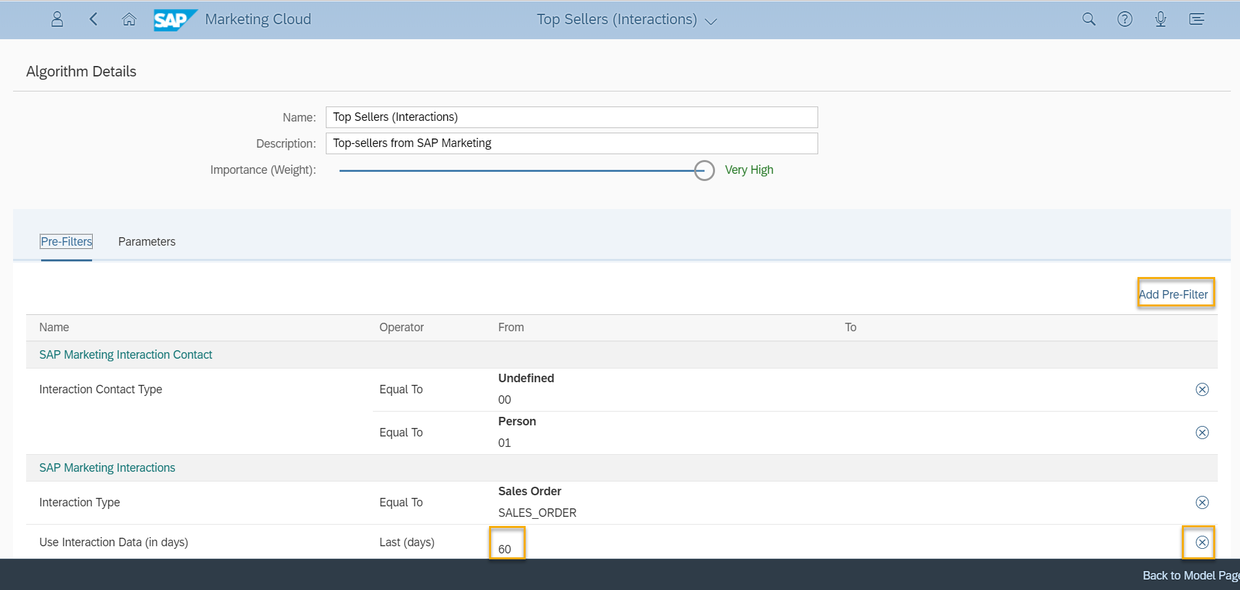The image size is (1240, 590).
Task: Open the user profile icon
Action: coord(57,19)
